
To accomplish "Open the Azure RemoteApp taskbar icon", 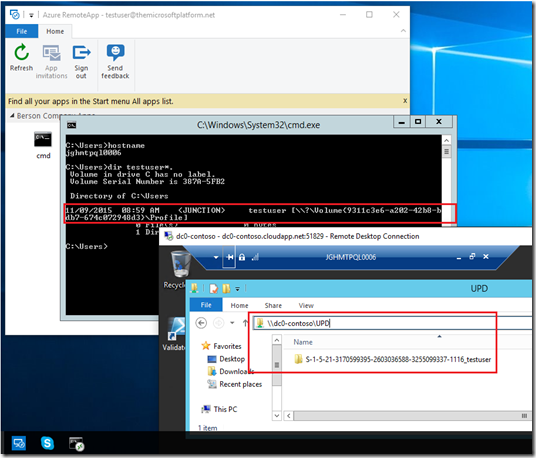I will (19, 444).
